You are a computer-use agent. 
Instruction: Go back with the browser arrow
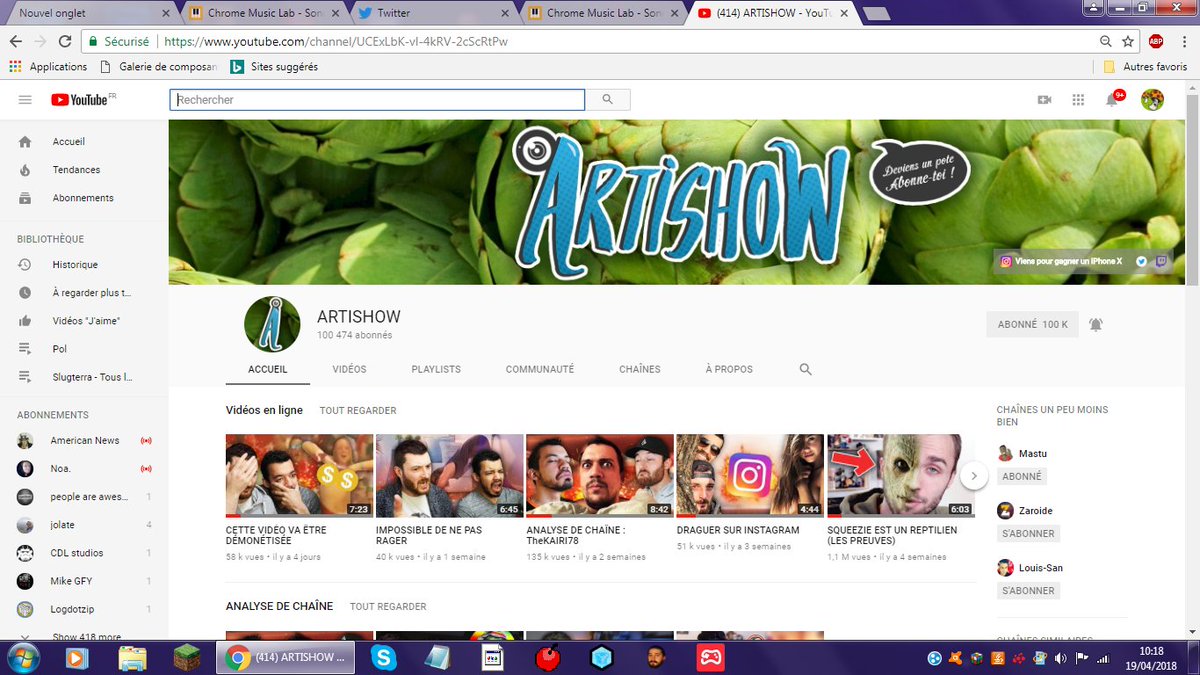click(x=16, y=42)
